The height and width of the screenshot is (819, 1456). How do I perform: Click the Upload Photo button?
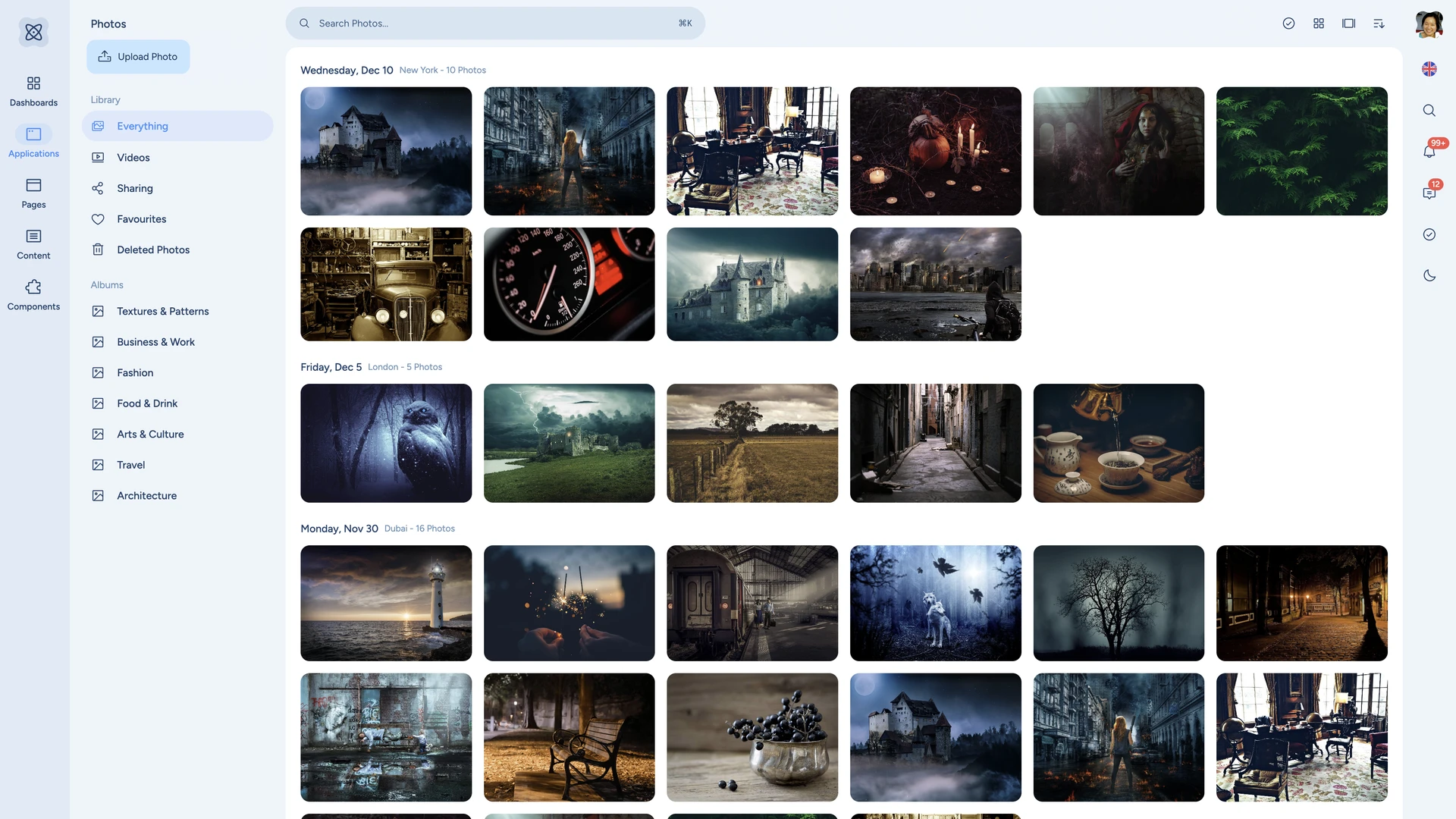[138, 57]
